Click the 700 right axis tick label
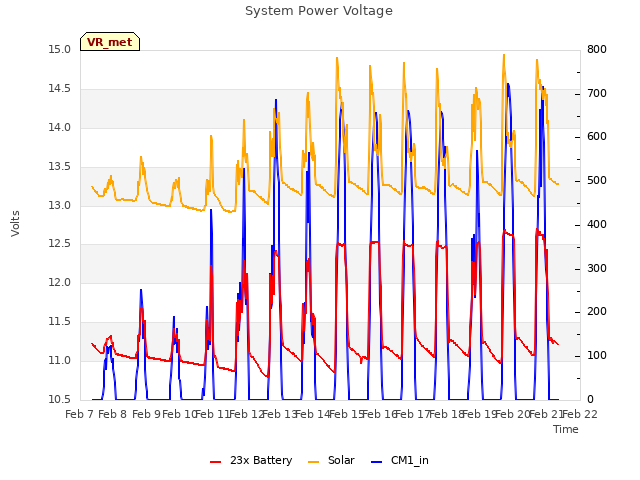The image size is (640, 480). [x=597, y=93]
